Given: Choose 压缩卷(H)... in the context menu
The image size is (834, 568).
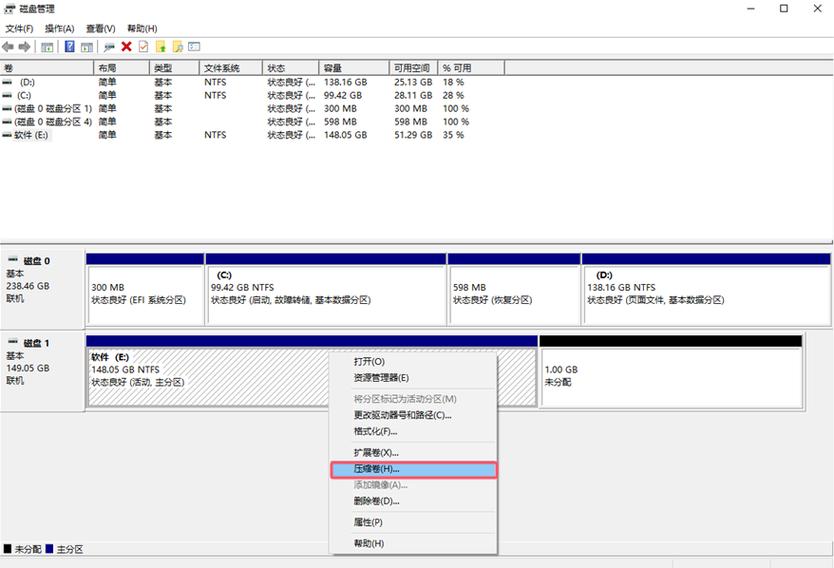Looking at the screenshot, I should [x=413, y=469].
